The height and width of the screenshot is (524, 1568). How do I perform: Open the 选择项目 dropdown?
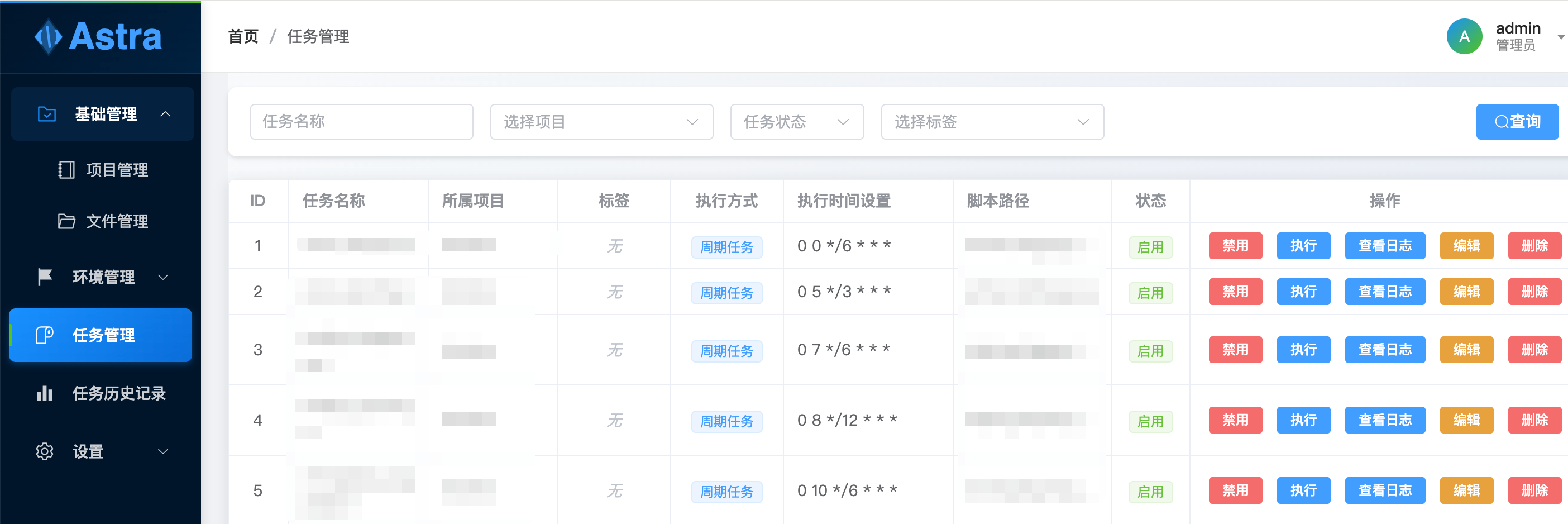point(601,122)
